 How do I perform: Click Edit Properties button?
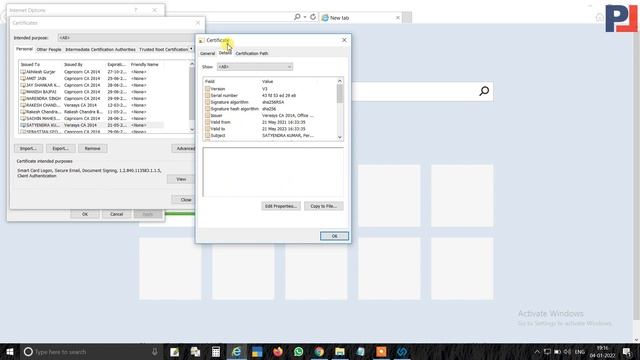(281, 206)
